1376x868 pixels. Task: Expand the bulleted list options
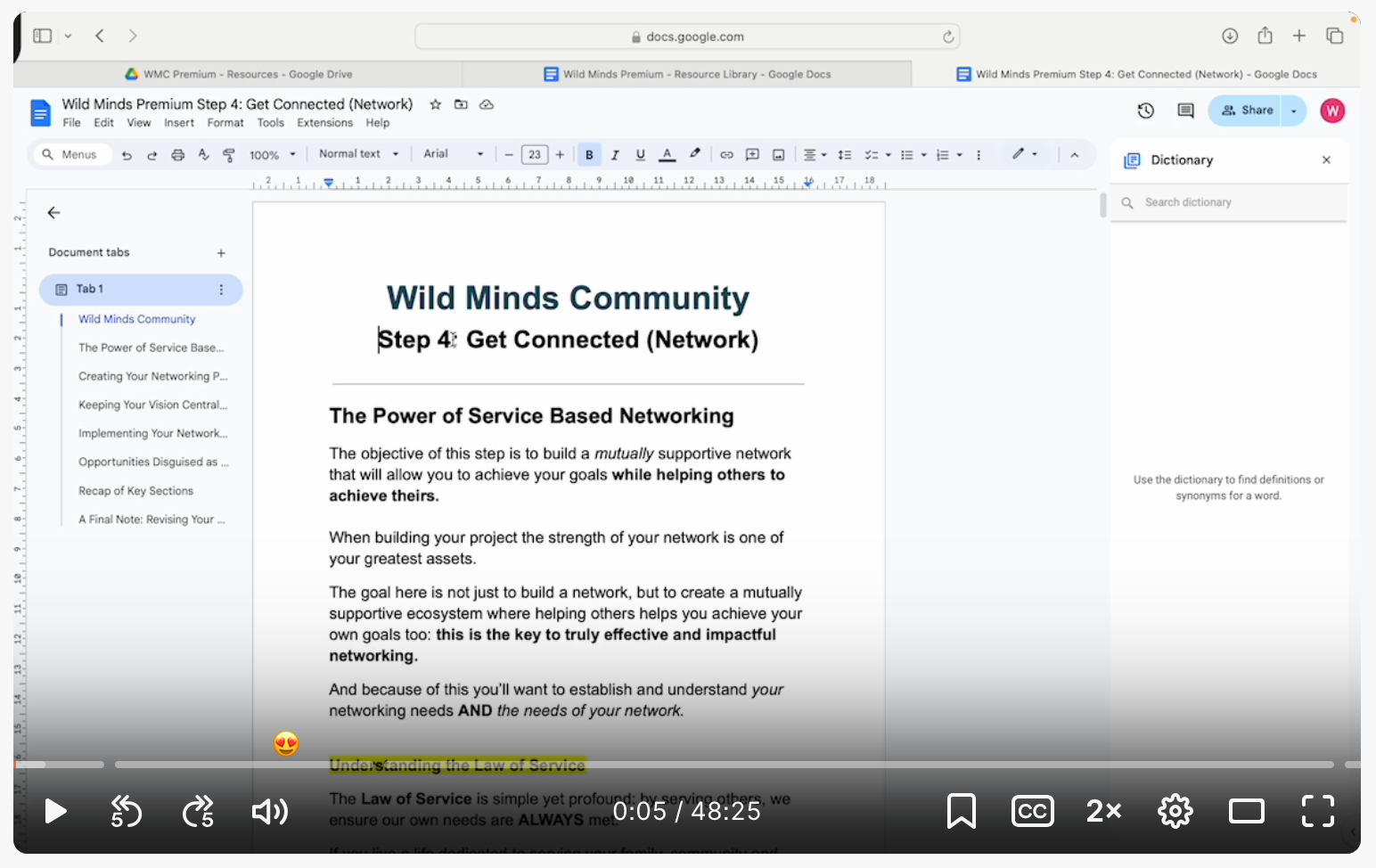[923, 155]
